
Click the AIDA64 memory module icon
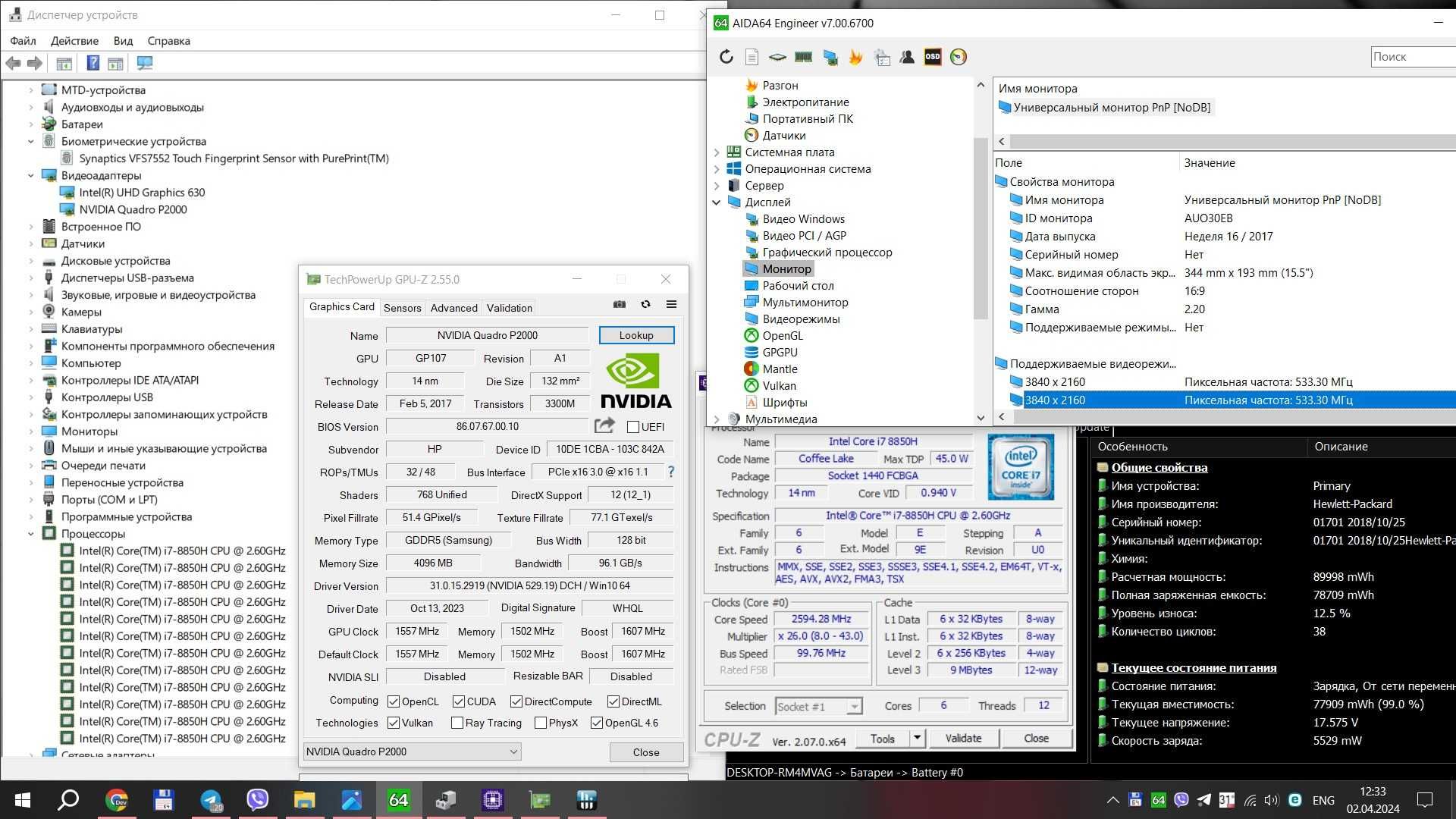[803, 57]
